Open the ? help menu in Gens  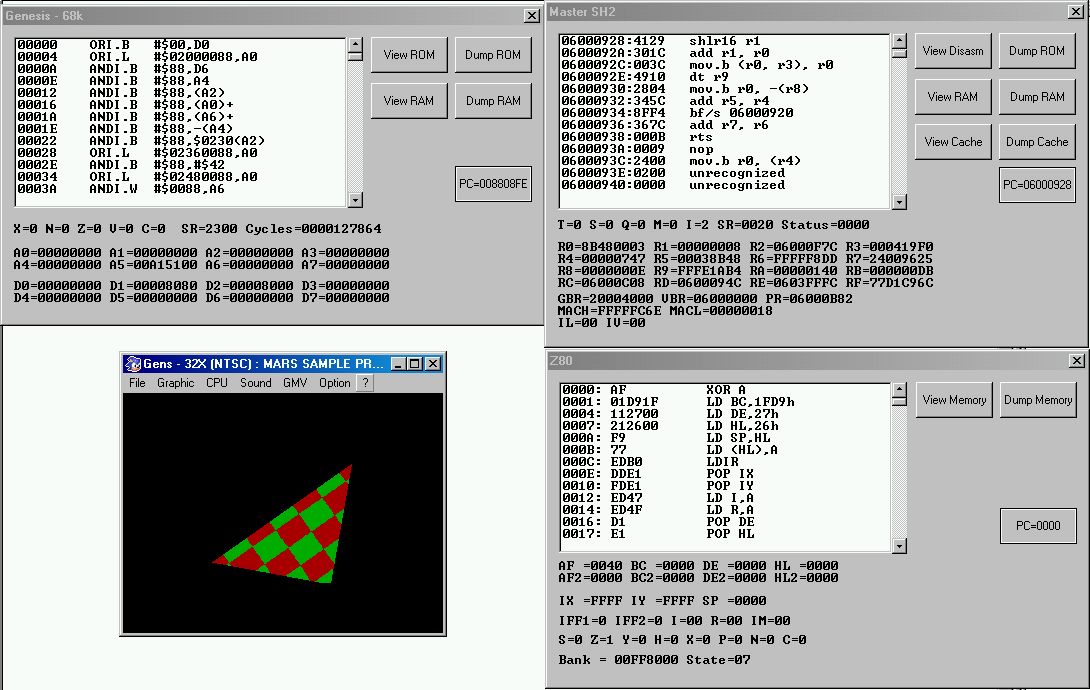click(365, 383)
